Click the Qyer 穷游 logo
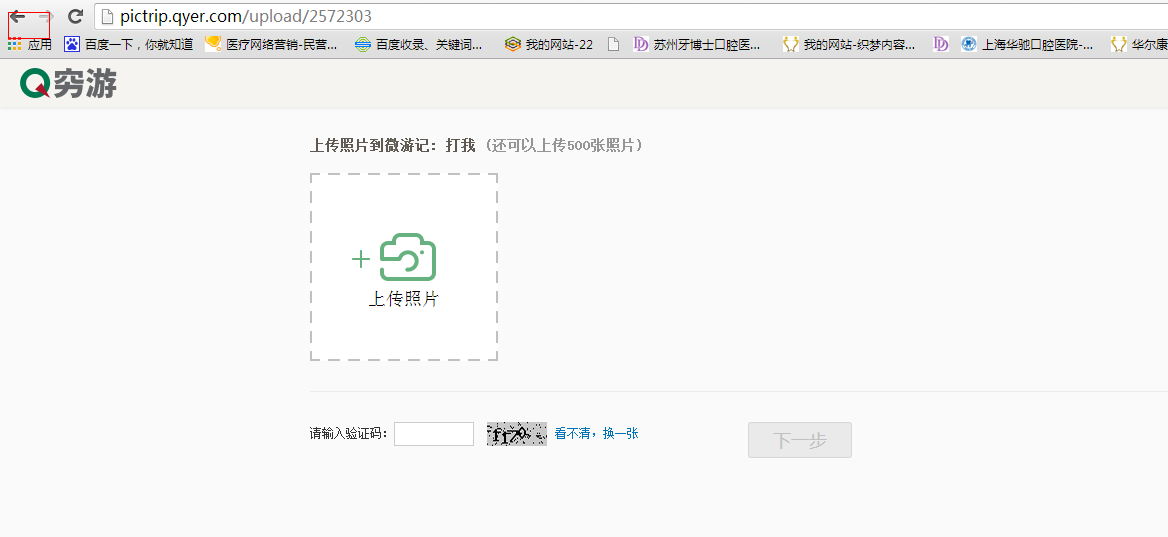1168x537 pixels. tap(68, 84)
